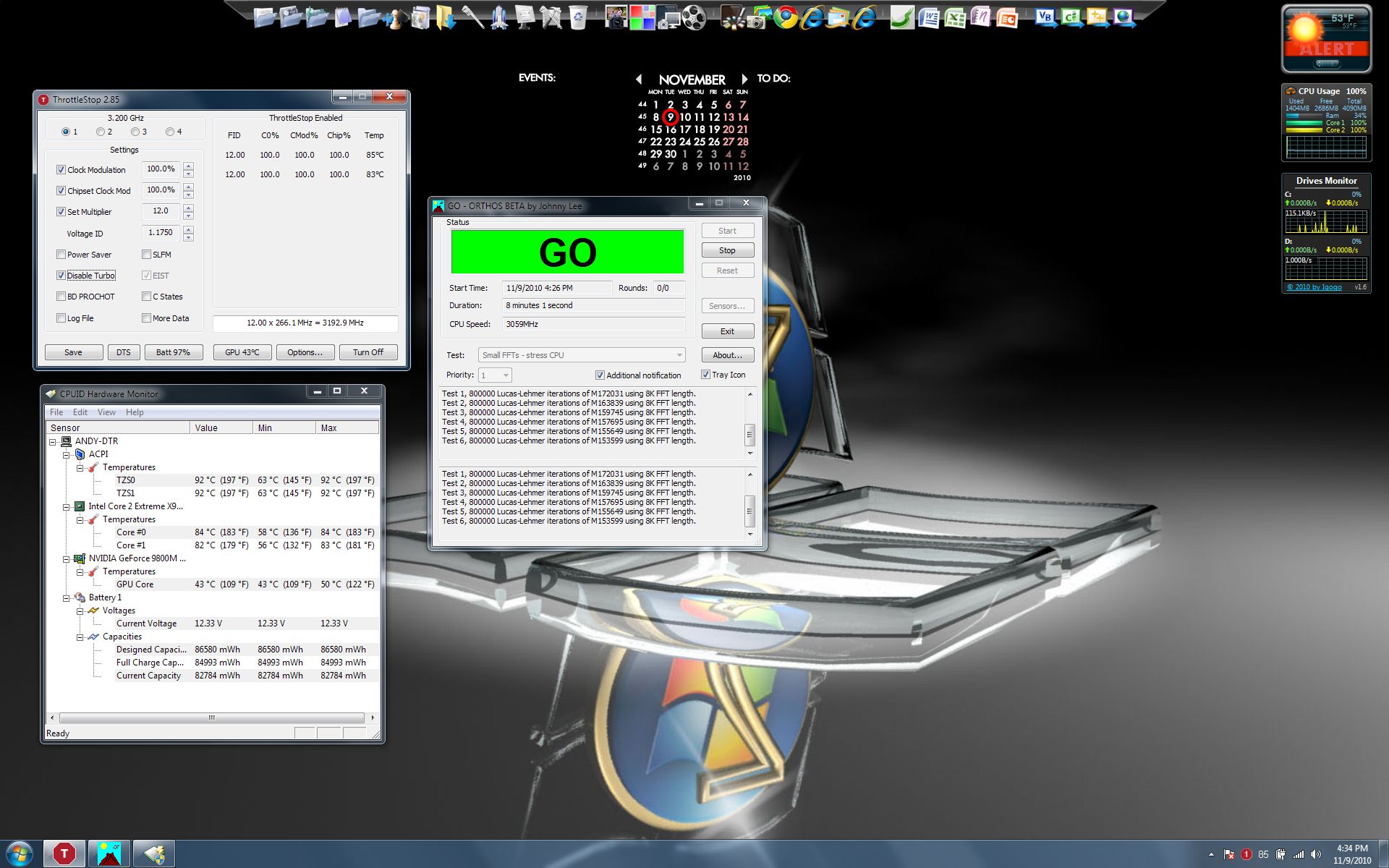This screenshot has width=1389, height=868.
Task: Uncheck the Tray Icon option in ORTHOS
Action: [x=705, y=375]
